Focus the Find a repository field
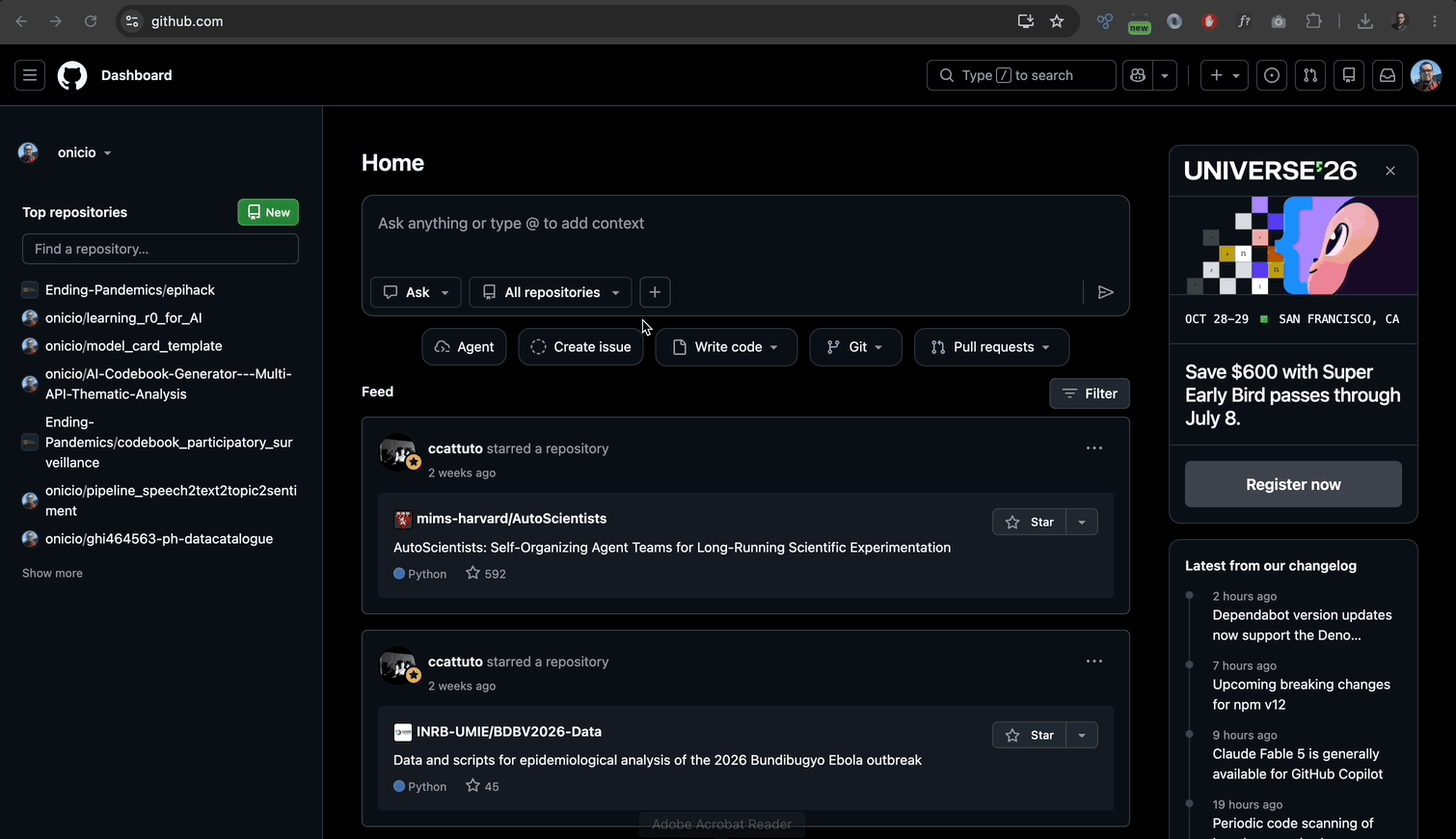The height and width of the screenshot is (839, 1456). point(160,249)
